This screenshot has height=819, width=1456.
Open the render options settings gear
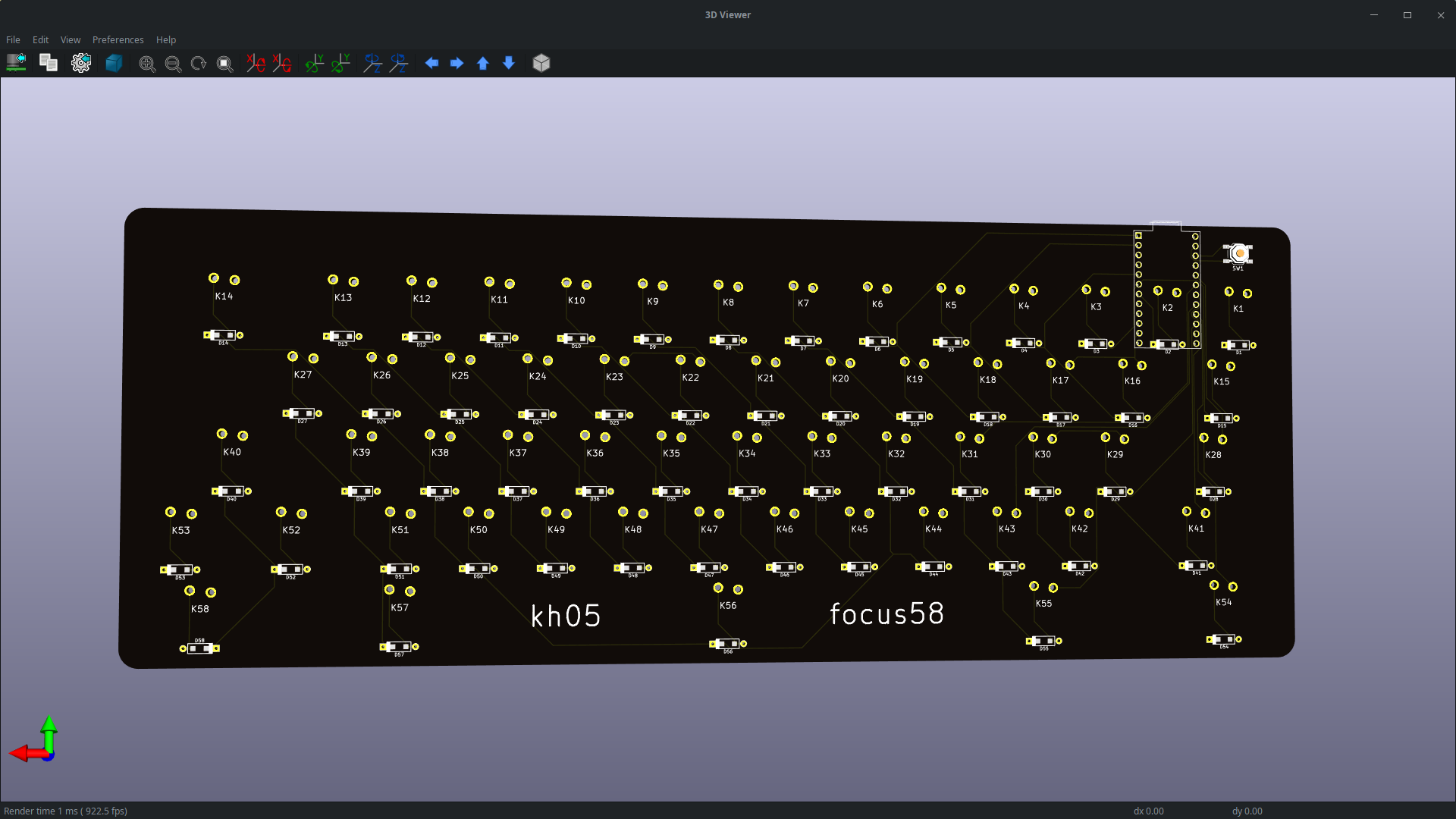pyautogui.click(x=81, y=63)
